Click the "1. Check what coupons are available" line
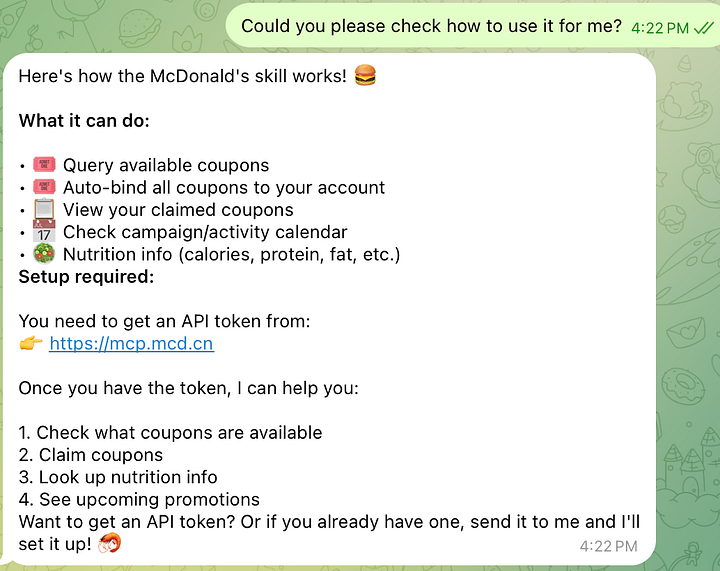720x571 pixels. [171, 432]
